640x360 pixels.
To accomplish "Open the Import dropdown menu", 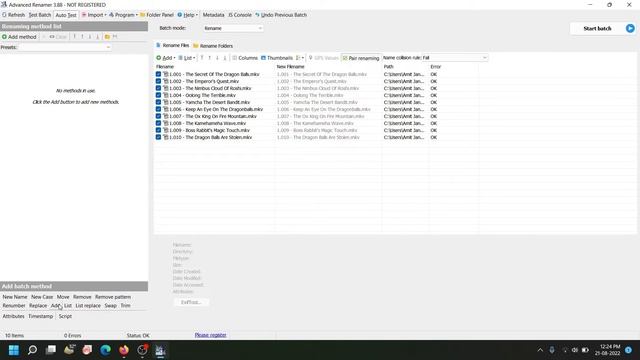I will point(94,15).
